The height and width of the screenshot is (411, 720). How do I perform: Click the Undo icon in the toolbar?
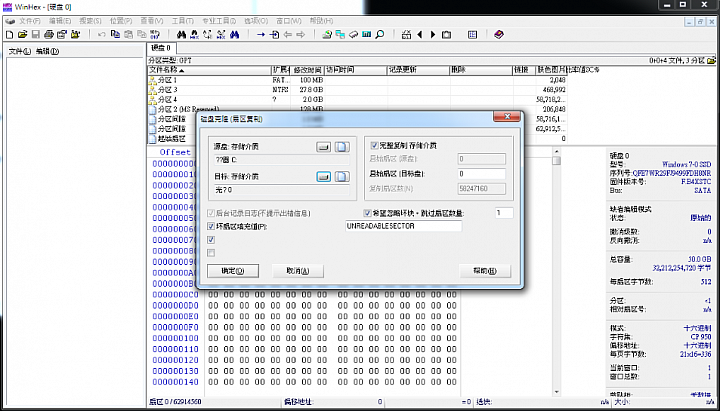pos(101,34)
